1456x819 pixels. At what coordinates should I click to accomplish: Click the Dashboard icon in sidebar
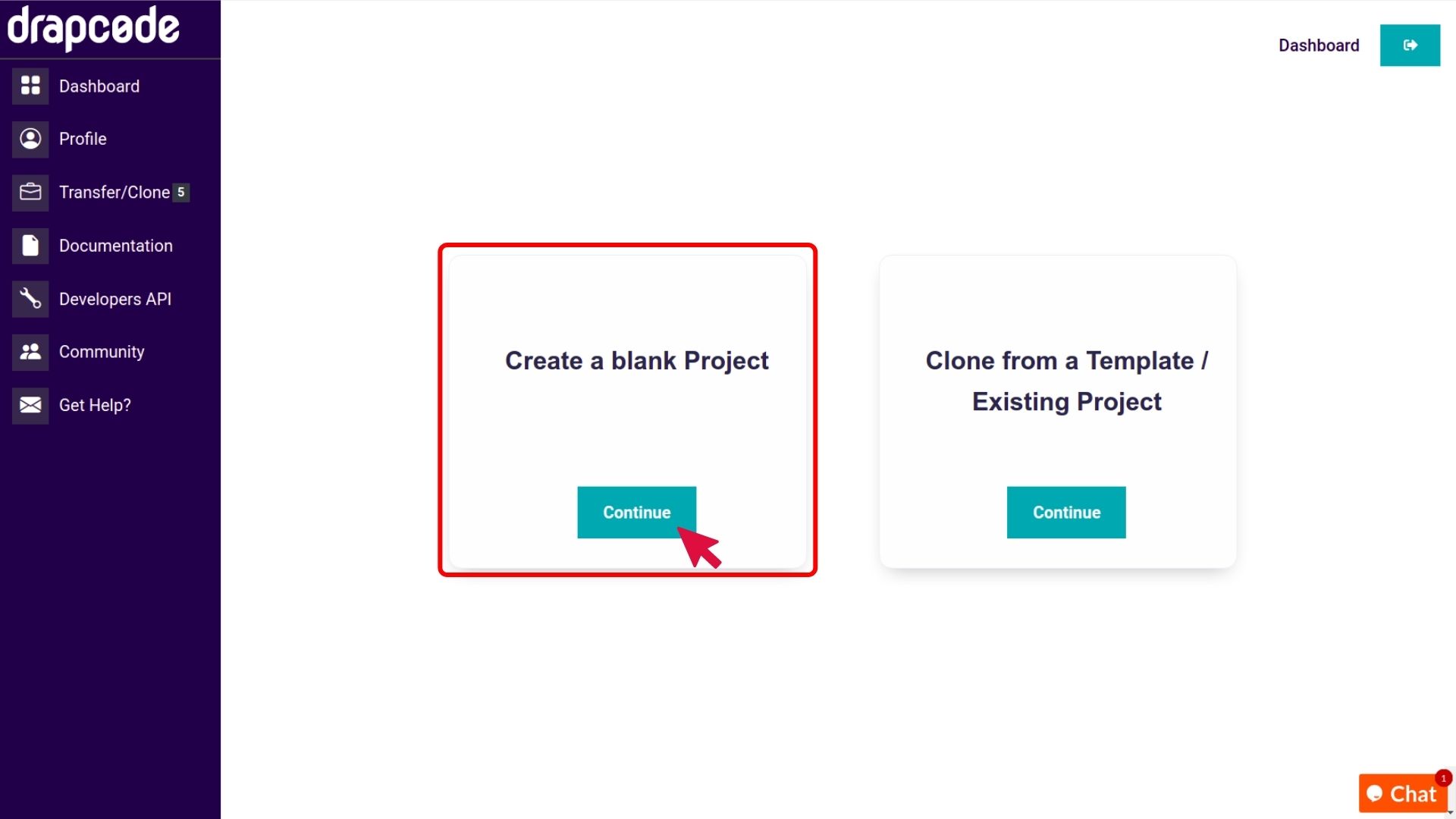click(30, 85)
